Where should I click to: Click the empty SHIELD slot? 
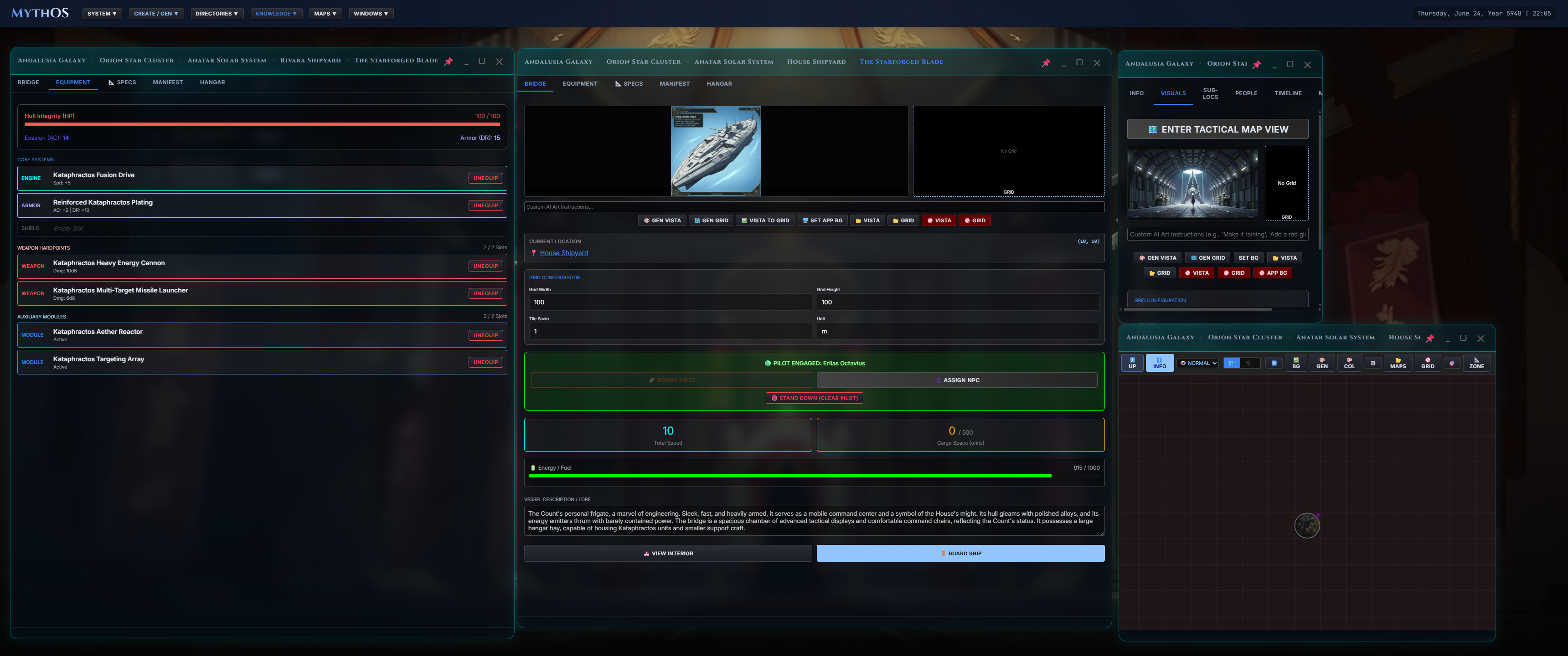click(x=262, y=228)
